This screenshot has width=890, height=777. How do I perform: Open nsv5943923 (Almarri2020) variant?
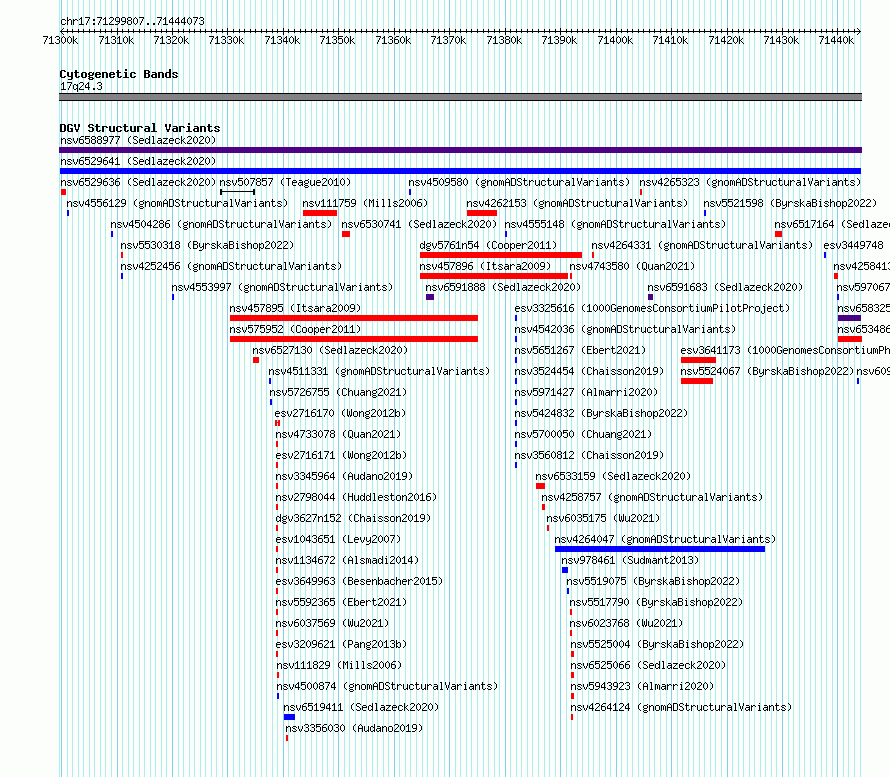(x=643, y=686)
